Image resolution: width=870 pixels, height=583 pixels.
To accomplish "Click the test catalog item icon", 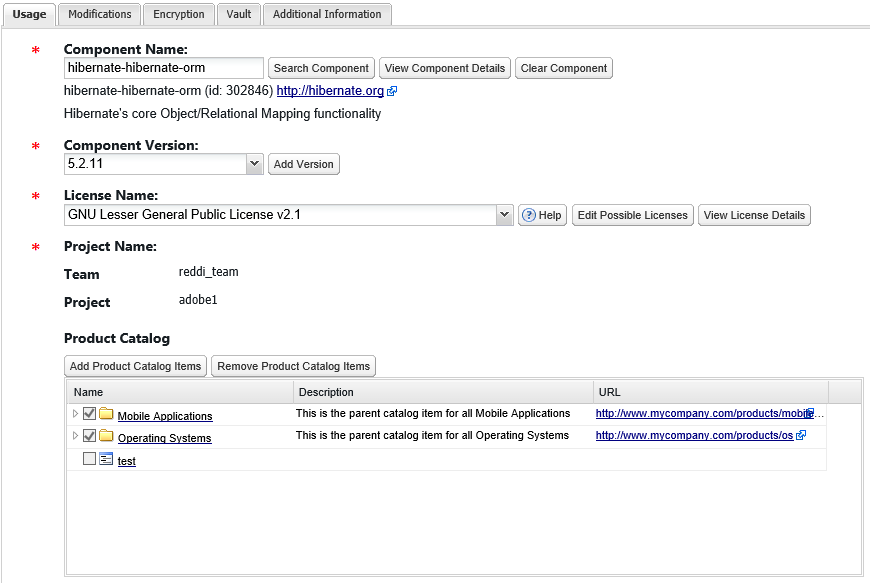I will click(106, 460).
